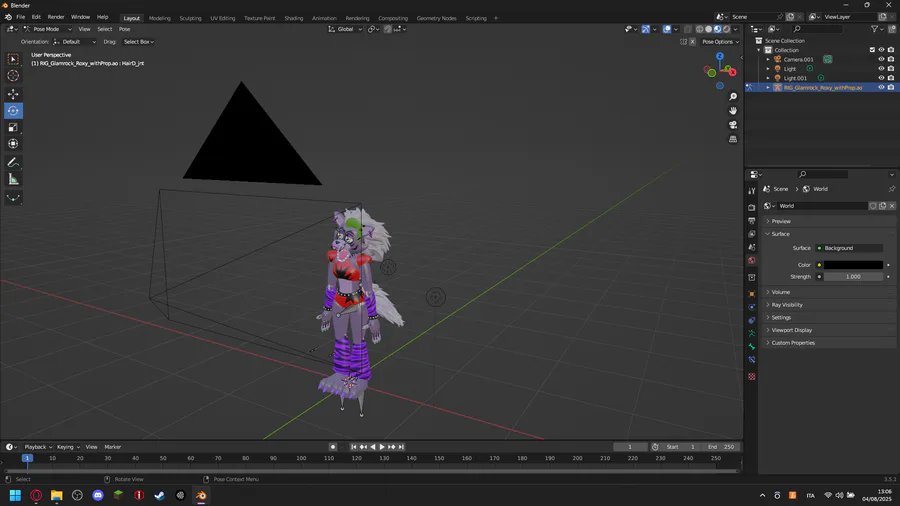This screenshot has height=506, width=900.
Task: Open Windows Start menu
Action: click(15, 495)
